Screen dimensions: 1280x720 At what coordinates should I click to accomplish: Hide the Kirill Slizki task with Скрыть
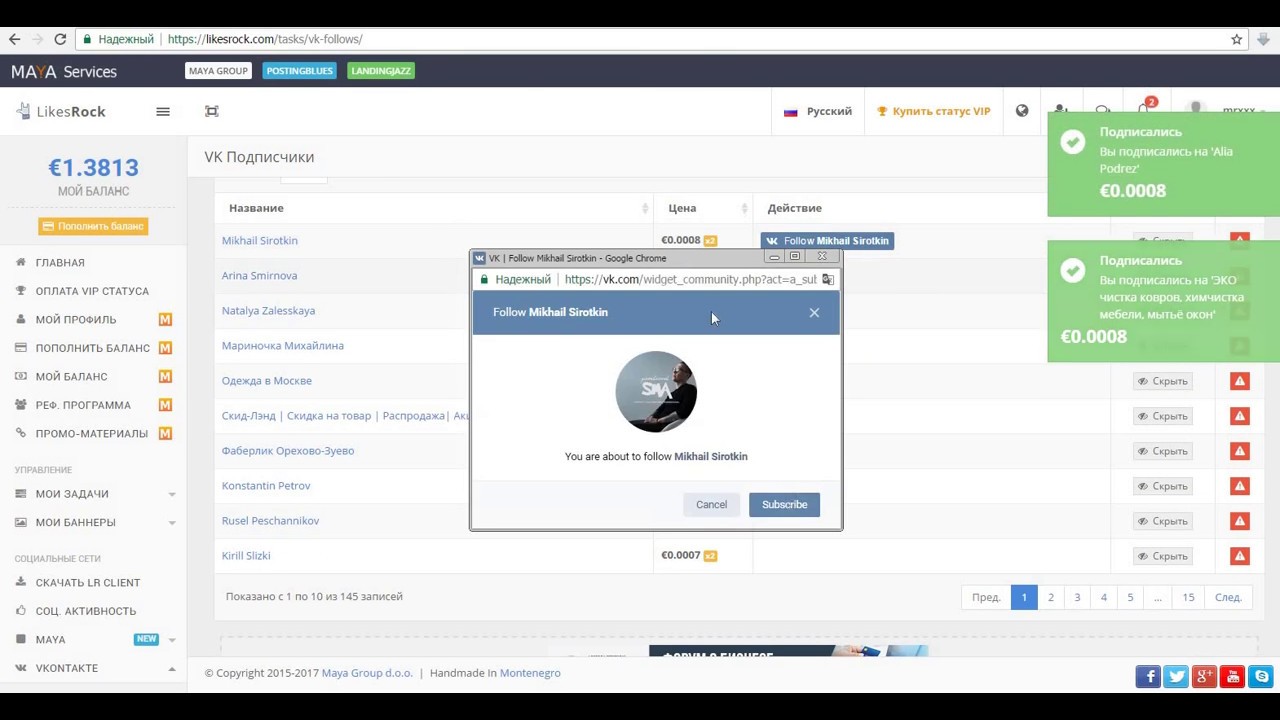[1162, 556]
